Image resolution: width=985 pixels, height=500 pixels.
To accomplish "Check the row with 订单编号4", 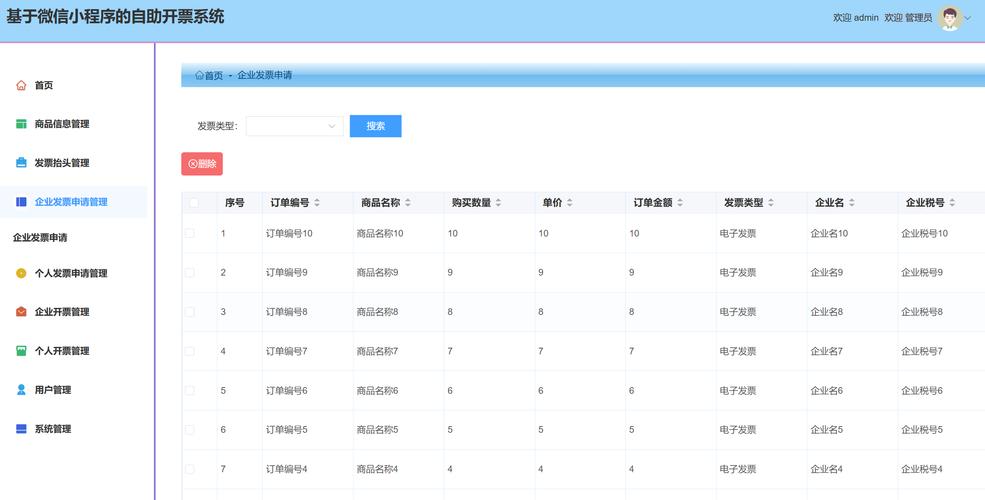I will pos(190,469).
